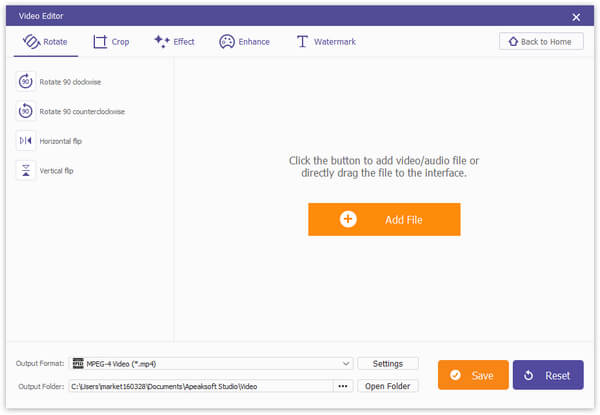Select the Watermark tab
This screenshot has width=600, height=415.
[326, 42]
